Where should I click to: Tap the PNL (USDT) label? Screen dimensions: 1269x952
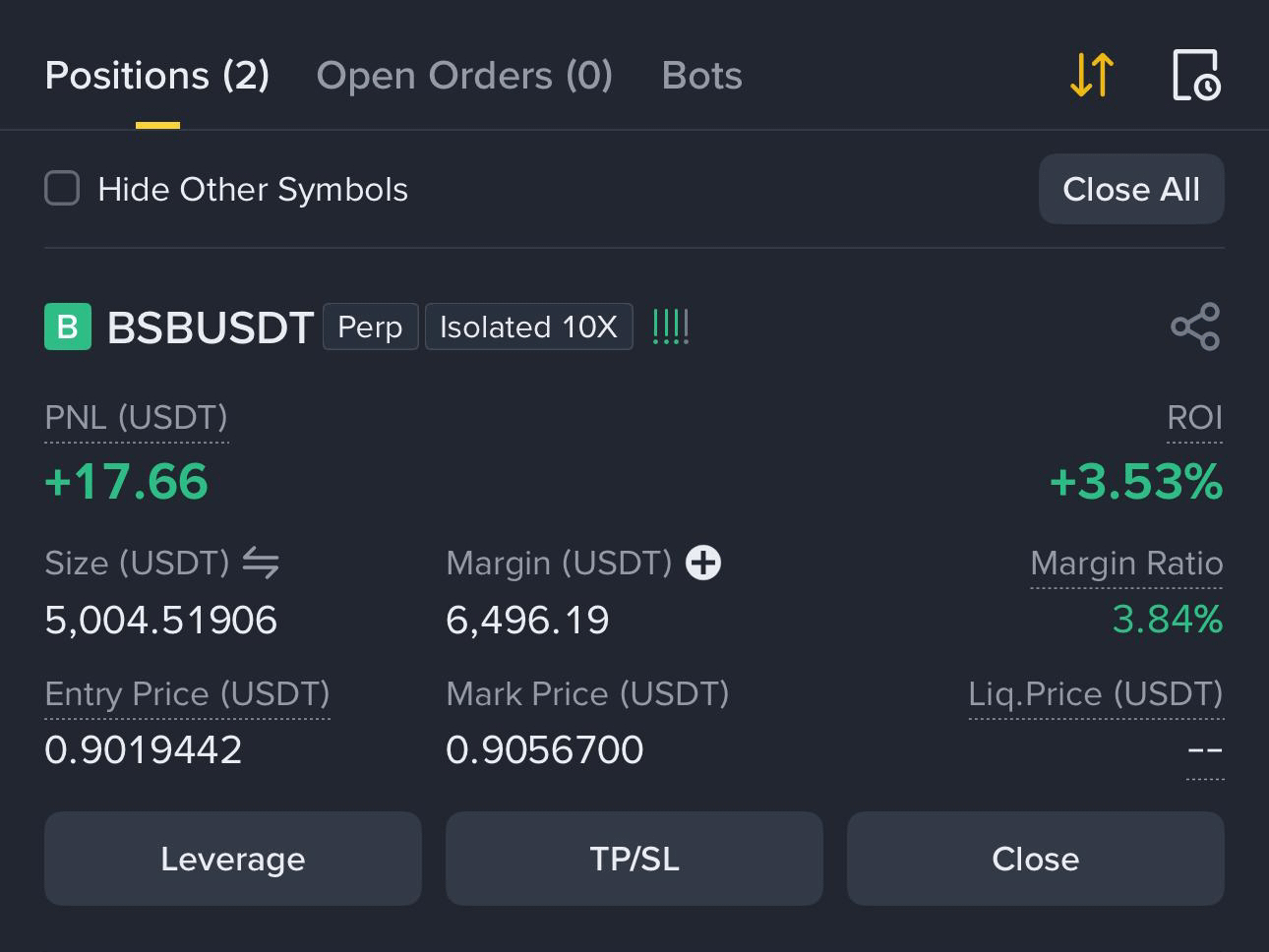tap(137, 418)
